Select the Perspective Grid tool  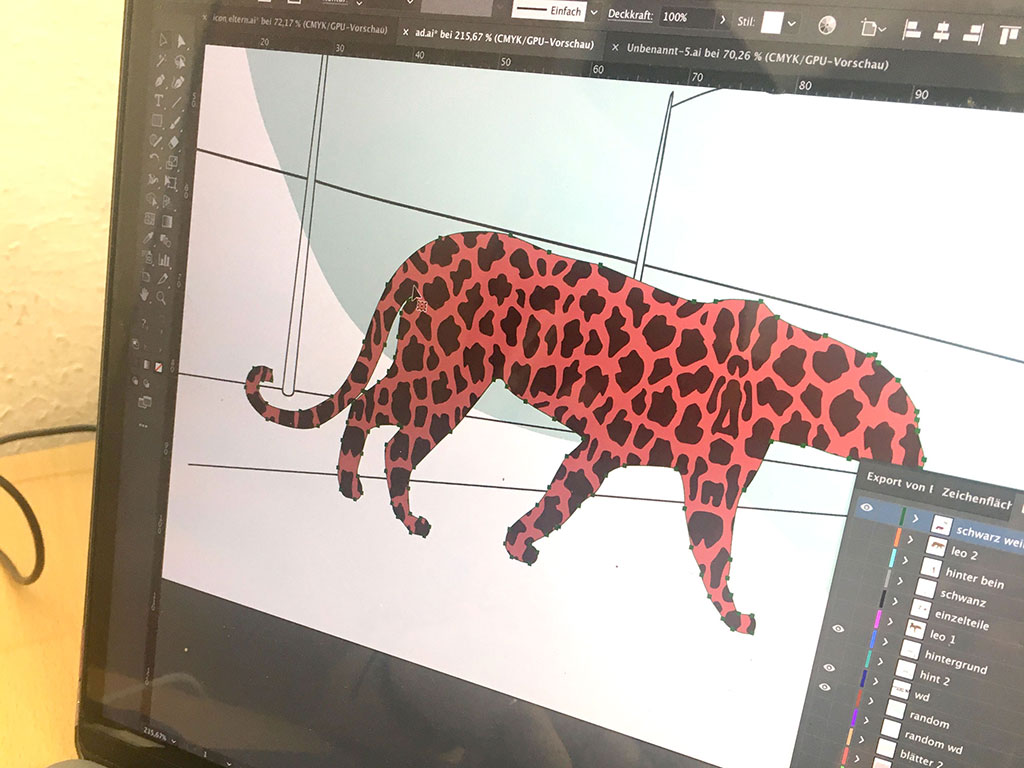[169, 202]
